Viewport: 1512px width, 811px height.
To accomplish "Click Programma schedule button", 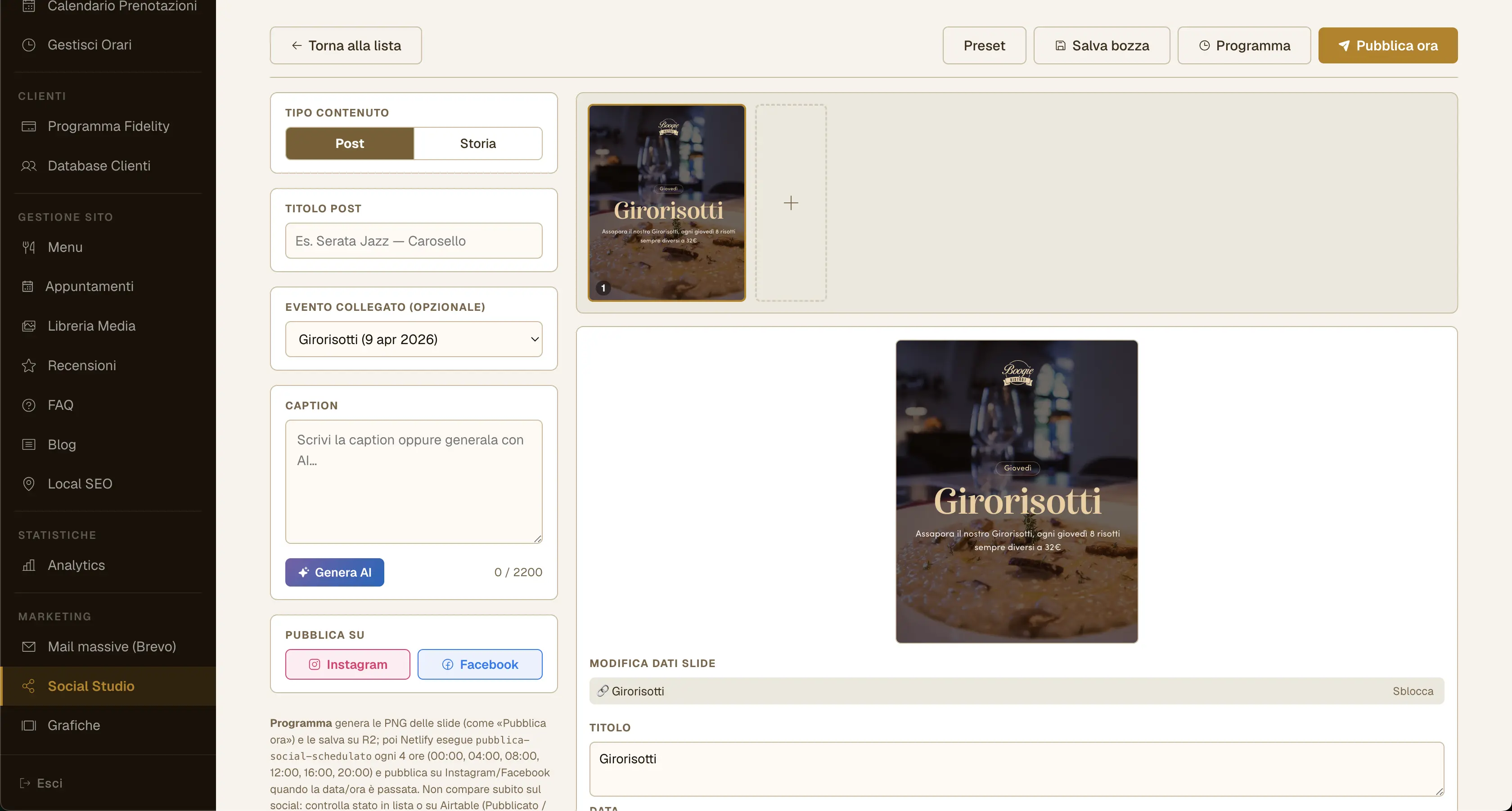I will point(1244,45).
